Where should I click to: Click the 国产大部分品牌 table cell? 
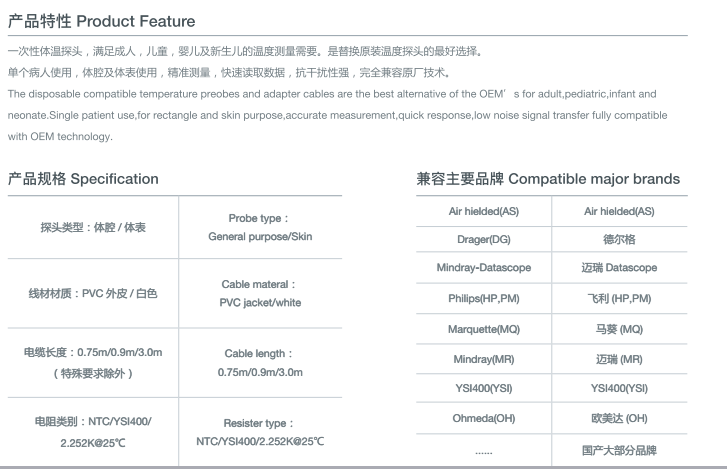619,451
